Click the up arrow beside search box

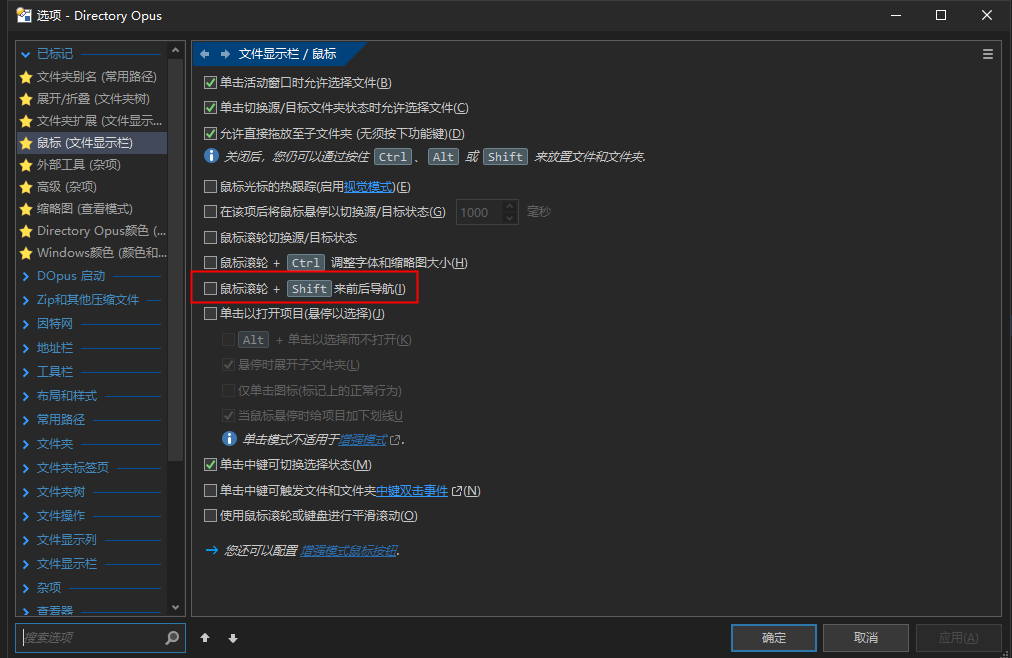coord(205,638)
